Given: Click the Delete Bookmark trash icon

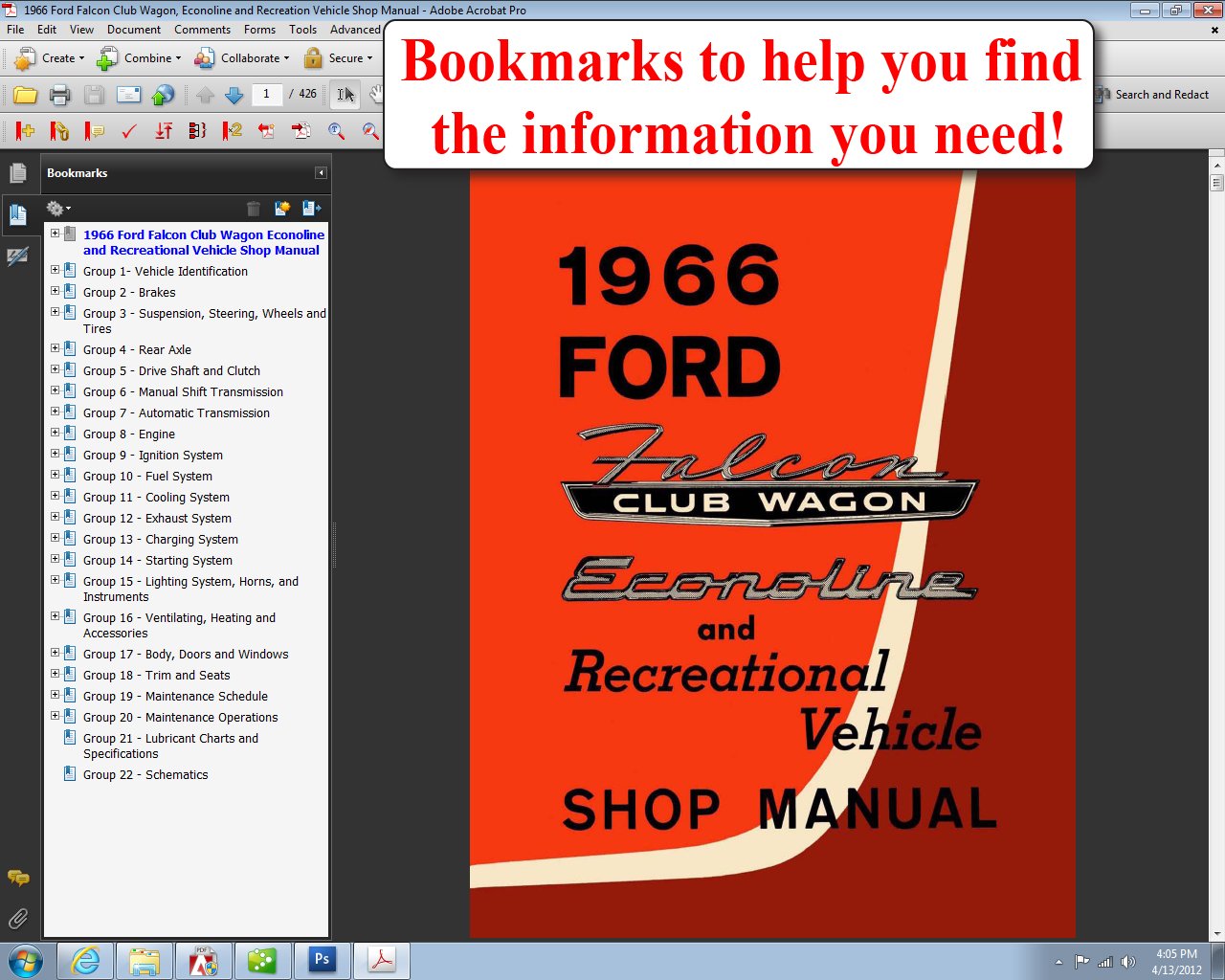Looking at the screenshot, I should click(x=253, y=208).
